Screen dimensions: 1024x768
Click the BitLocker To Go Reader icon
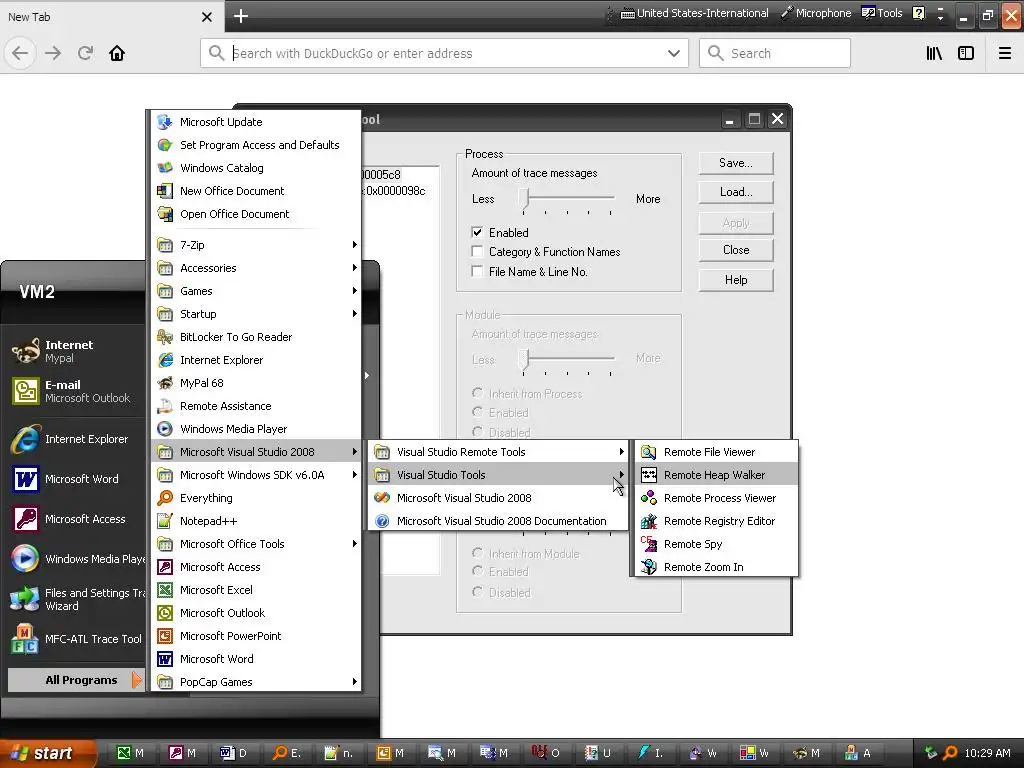coord(165,337)
